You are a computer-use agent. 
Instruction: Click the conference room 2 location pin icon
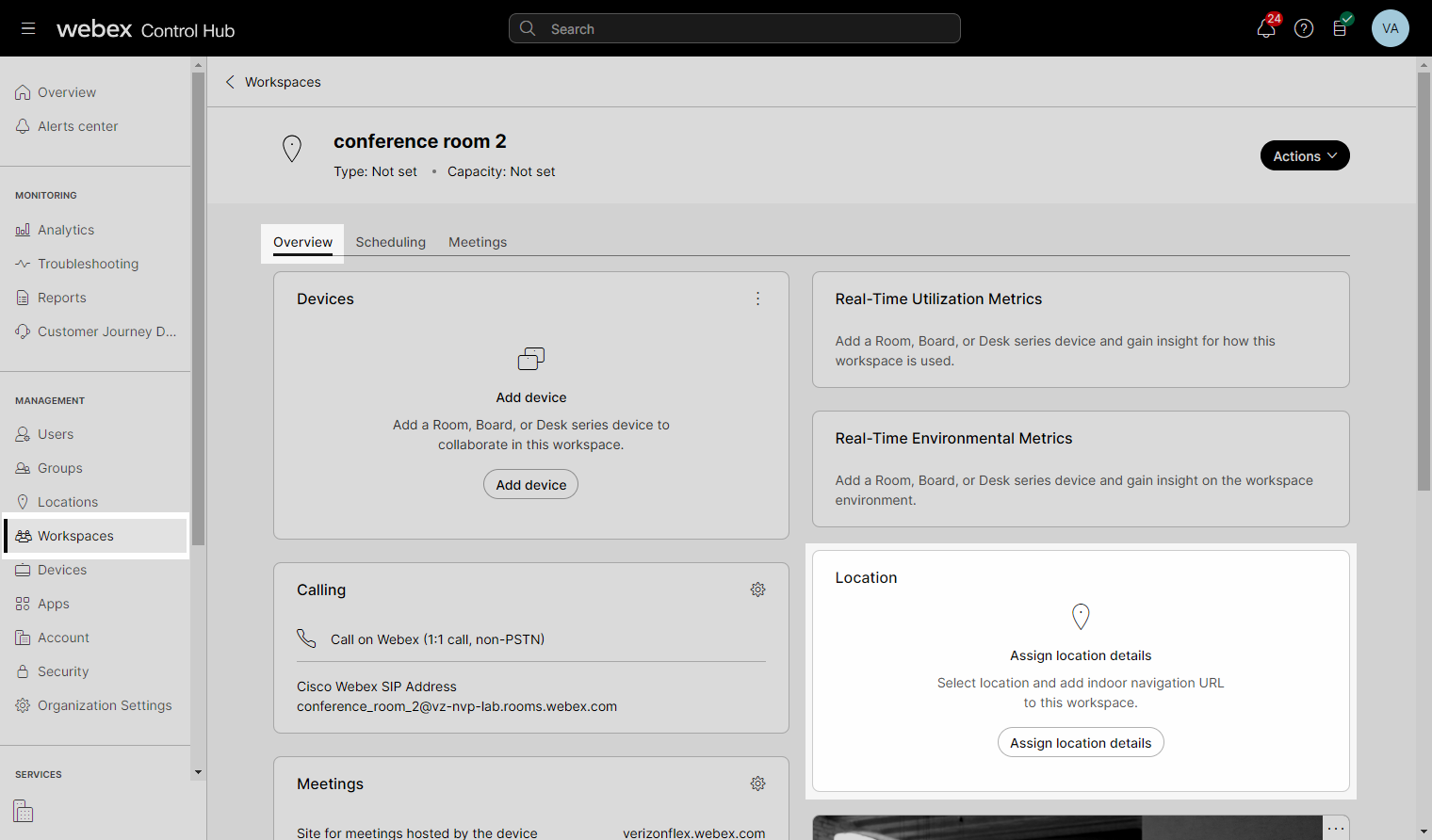point(292,149)
